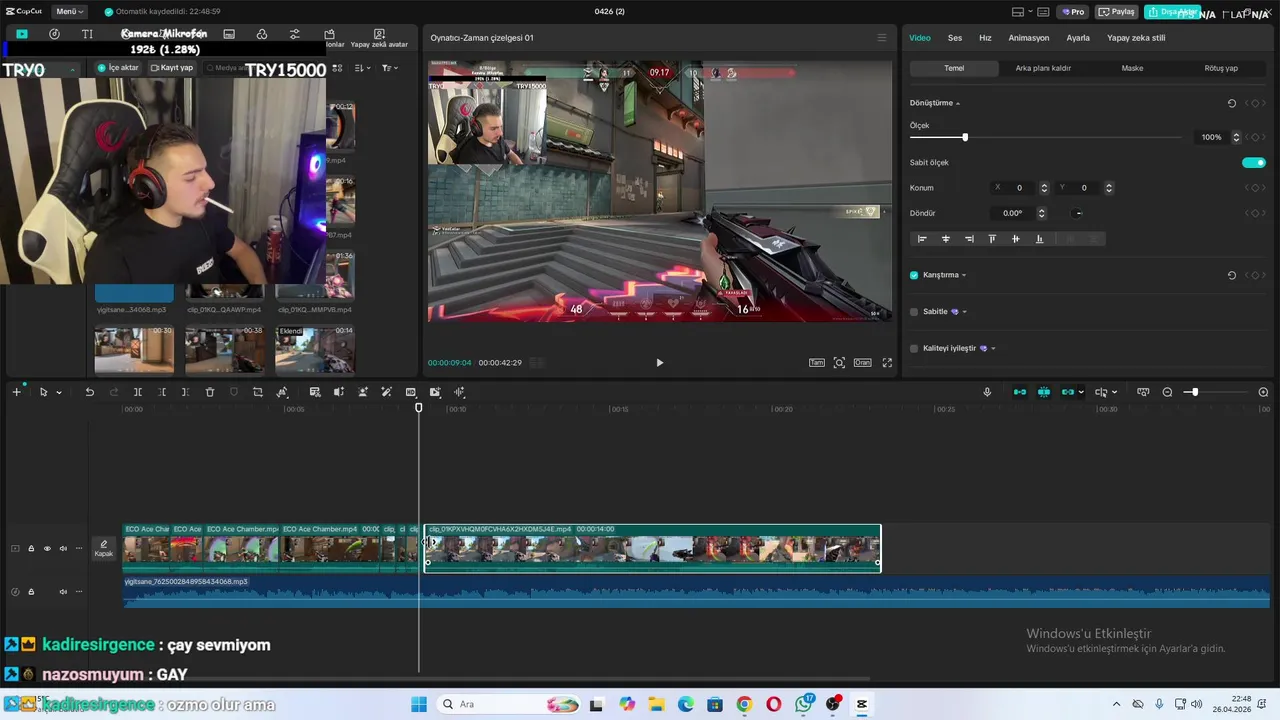Click the timeline zoom slider handle

tap(1194, 392)
